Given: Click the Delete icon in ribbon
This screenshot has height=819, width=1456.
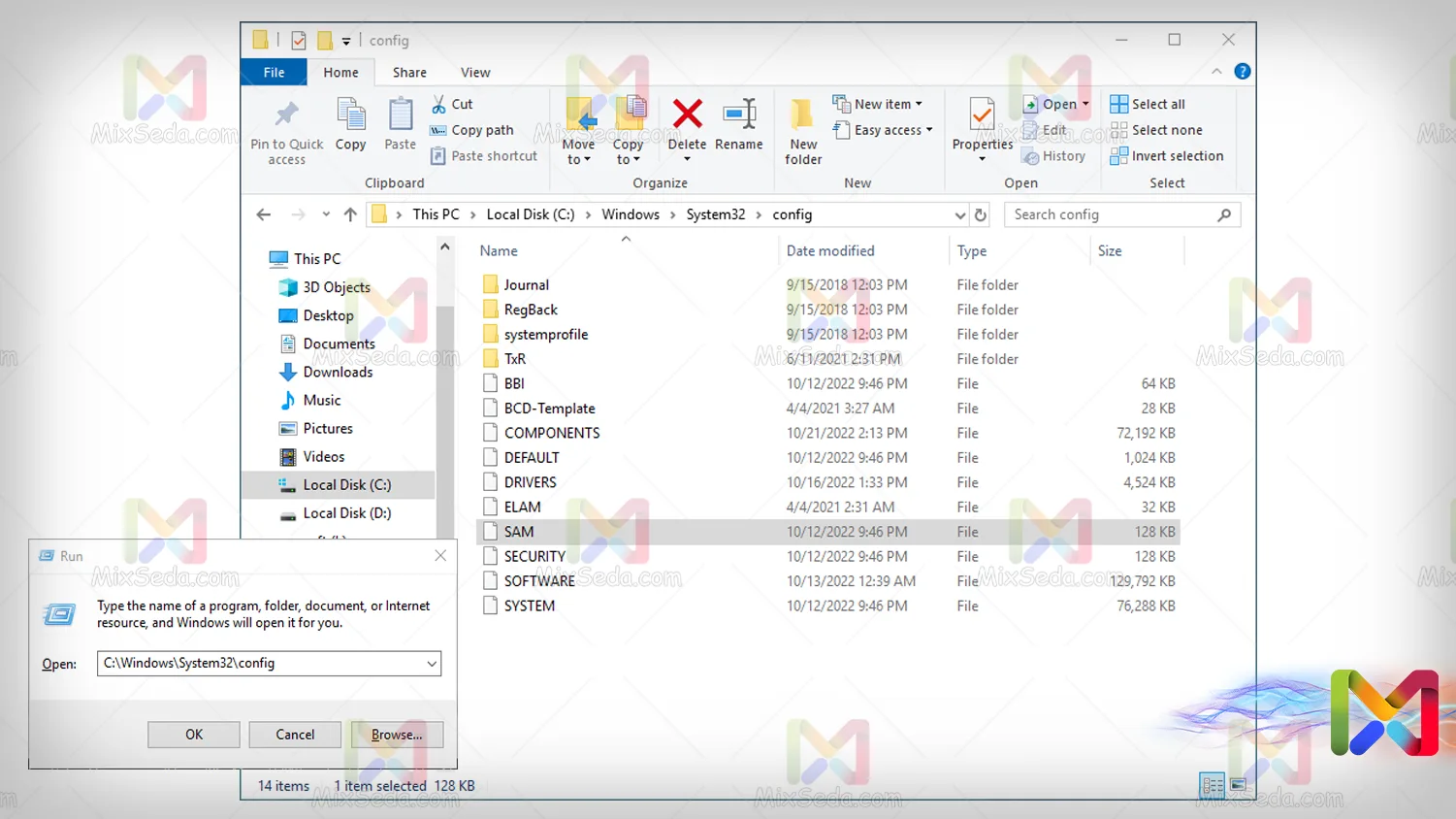Looking at the screenshot, I should pyautogui.click(x=687, y=115).
